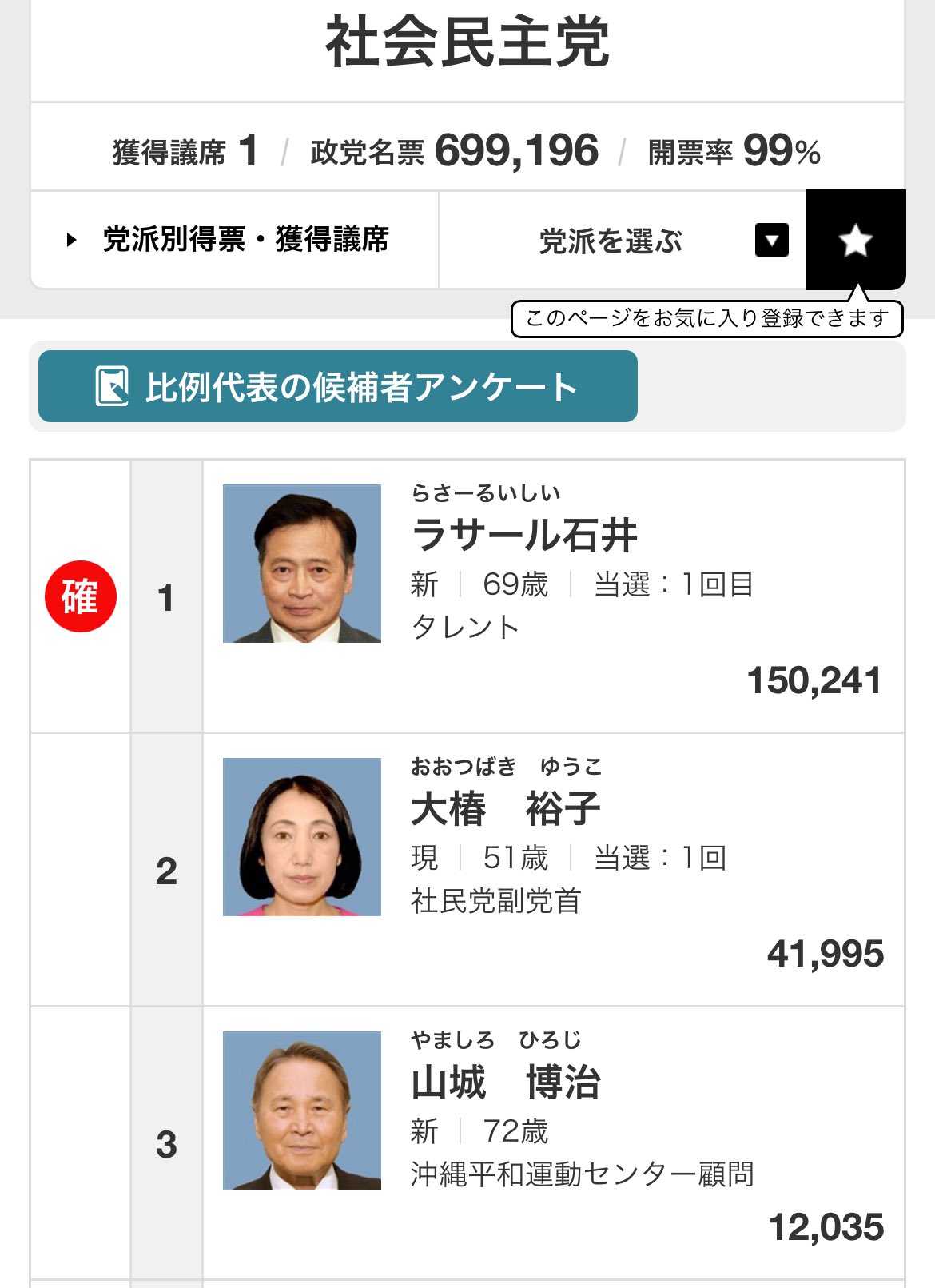Screen dimensions: 935x1288
Task: Expand 党派別得票・獲得議席 triangle
Action: [72, 240]
